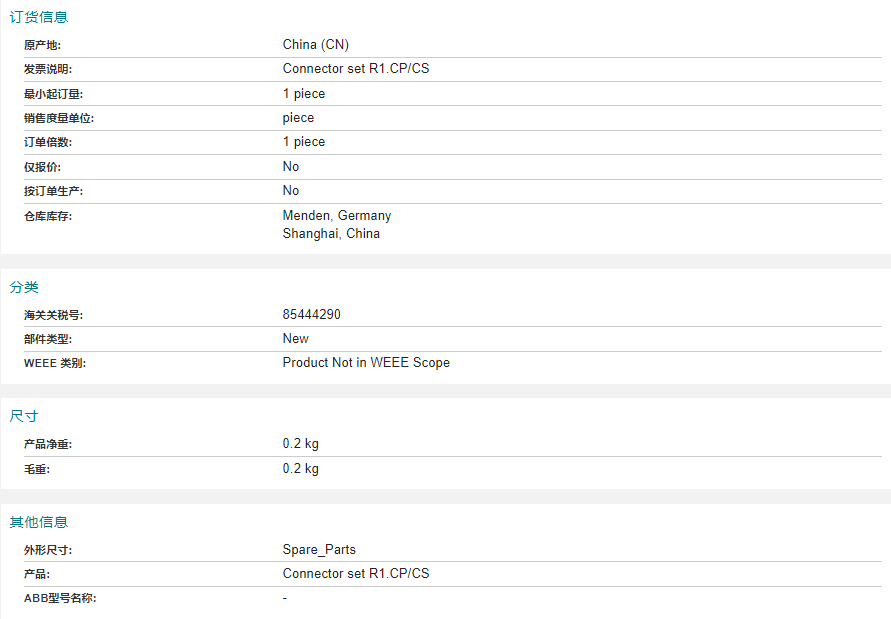The height and width of the screenshot is (619, 891).
Task: Click the 分类 section heading
Action: (24, 287)
